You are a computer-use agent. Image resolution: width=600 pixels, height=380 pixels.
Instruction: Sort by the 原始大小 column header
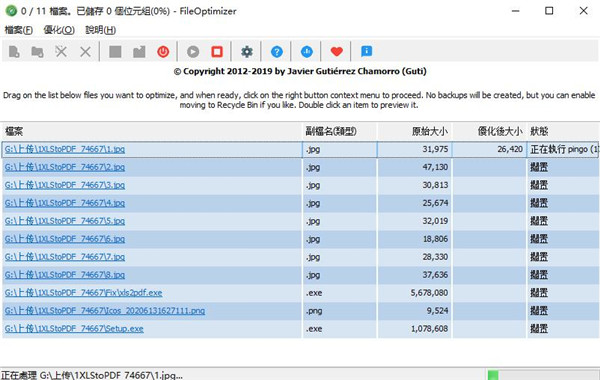(x=414, y=132)
